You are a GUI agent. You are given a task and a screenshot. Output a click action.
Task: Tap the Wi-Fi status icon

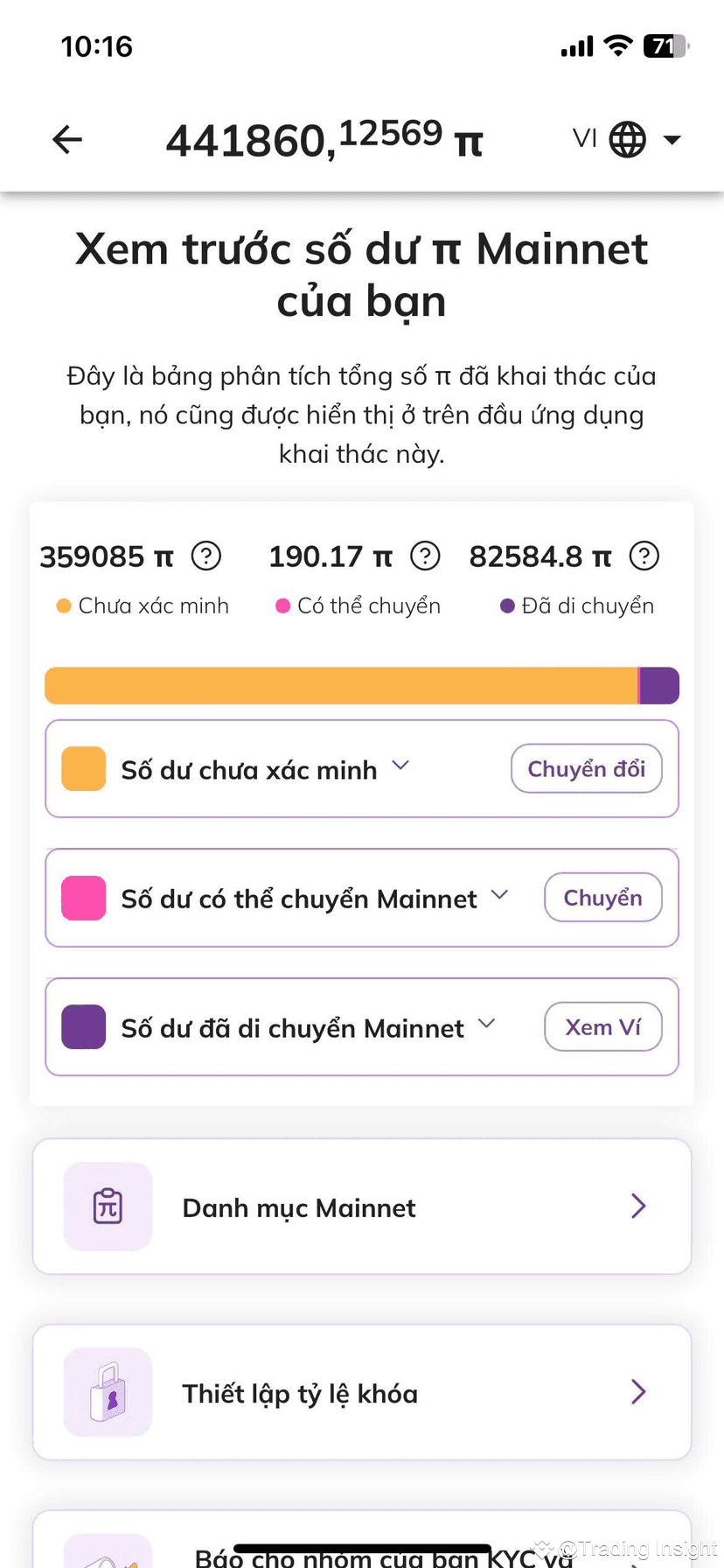point(618,45)
